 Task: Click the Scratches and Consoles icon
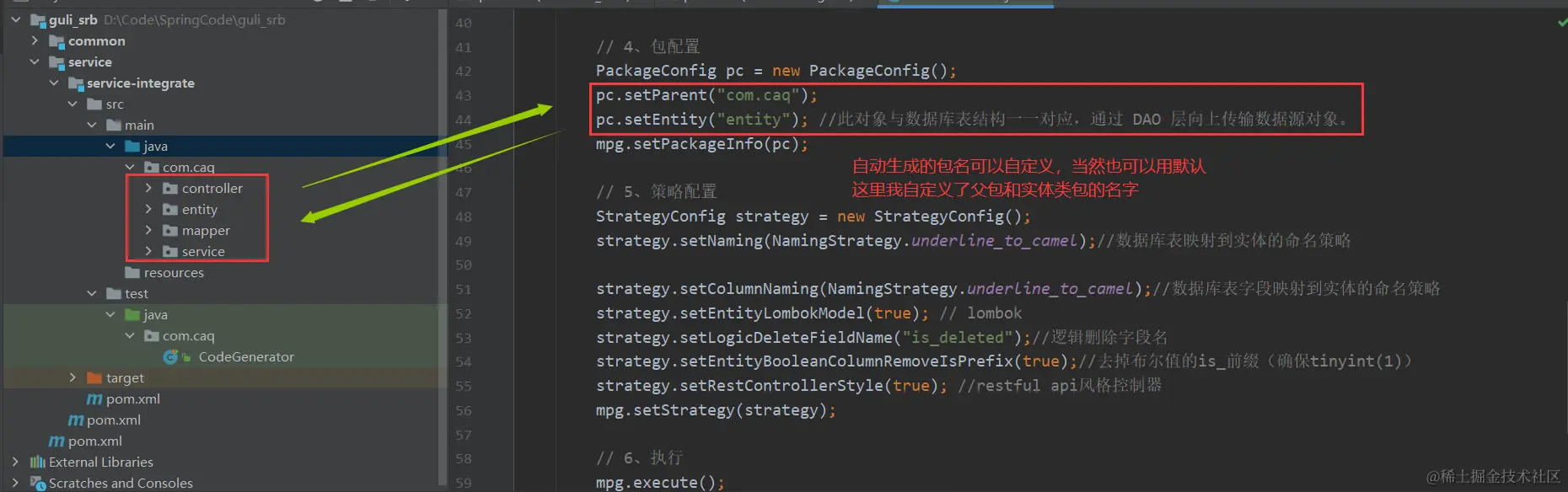click(38, 484)
